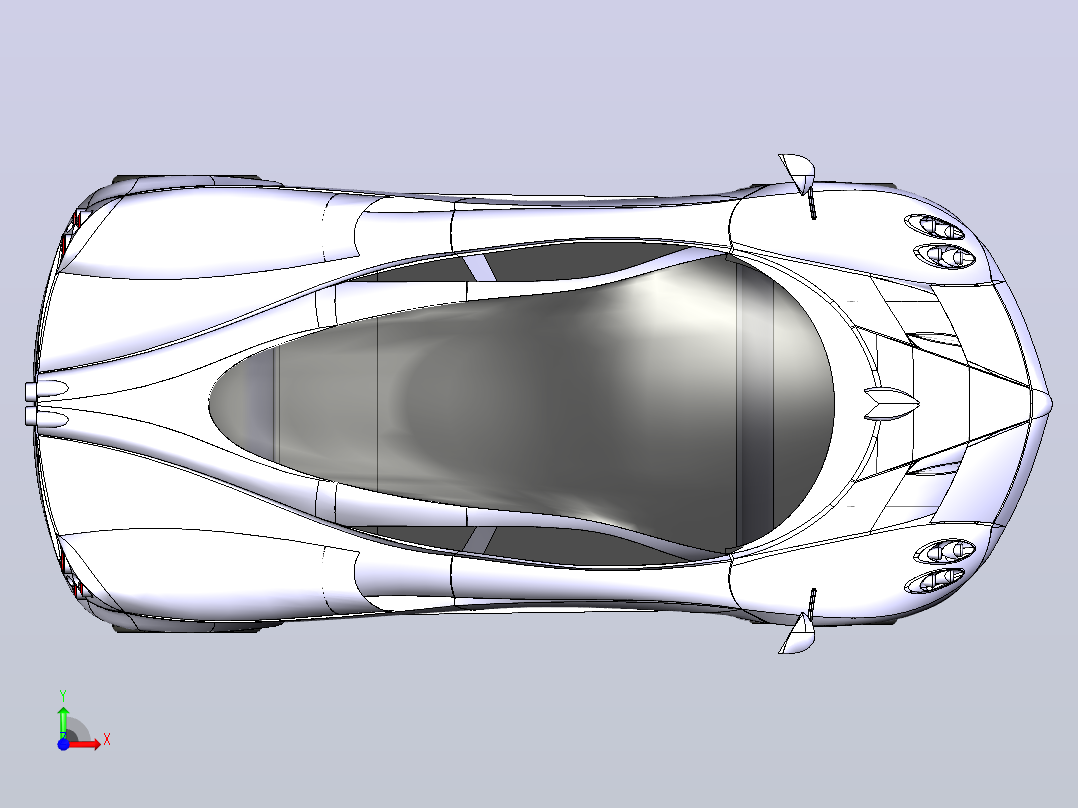Select the car's glass canopy surface

(522, 402)
